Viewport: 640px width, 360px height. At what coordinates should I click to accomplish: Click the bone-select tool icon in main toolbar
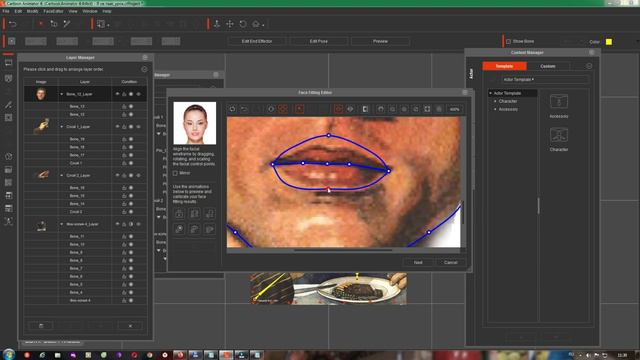[53, 24]
